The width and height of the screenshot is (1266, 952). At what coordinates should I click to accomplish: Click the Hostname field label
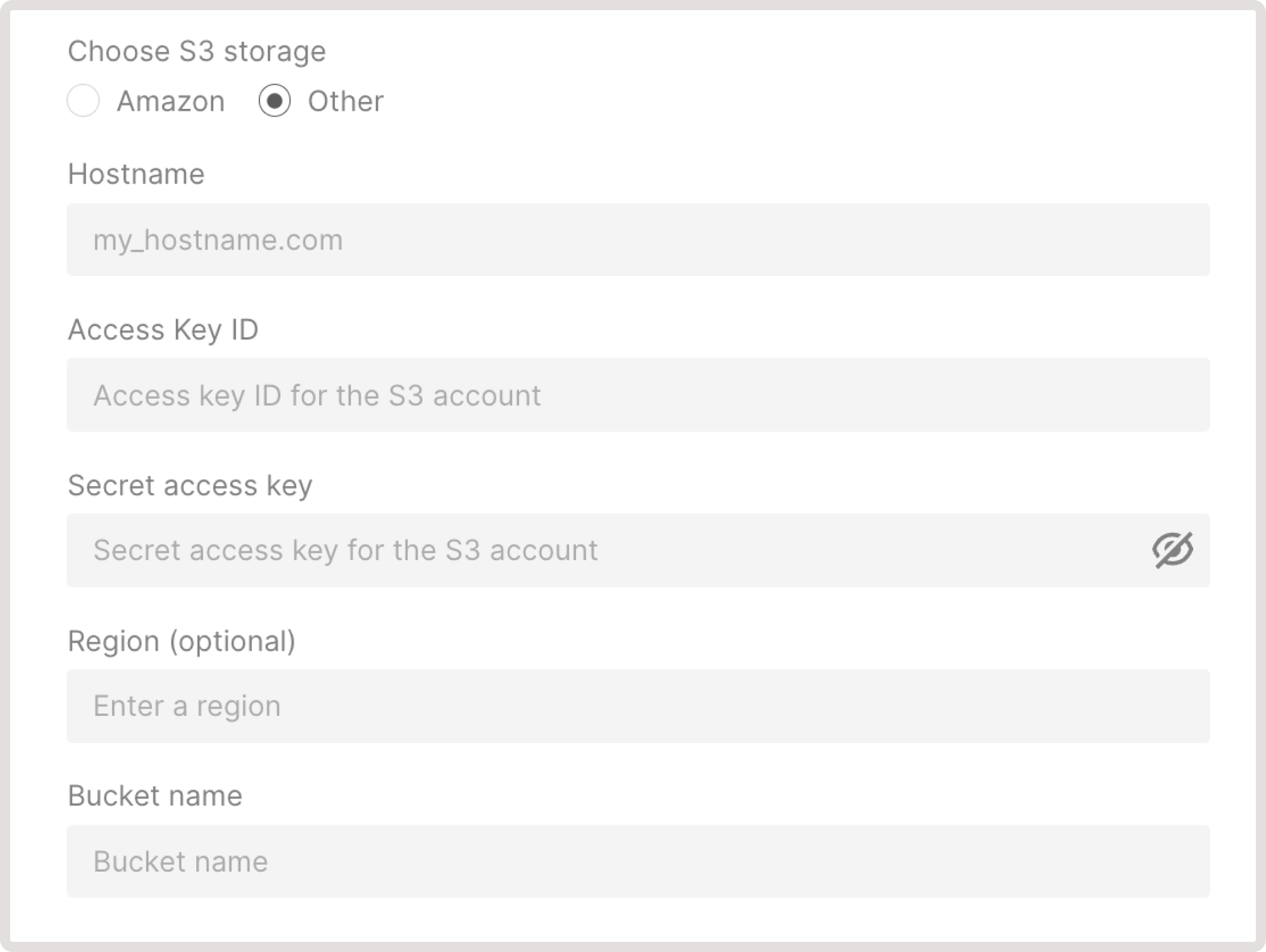coord(136,173)
